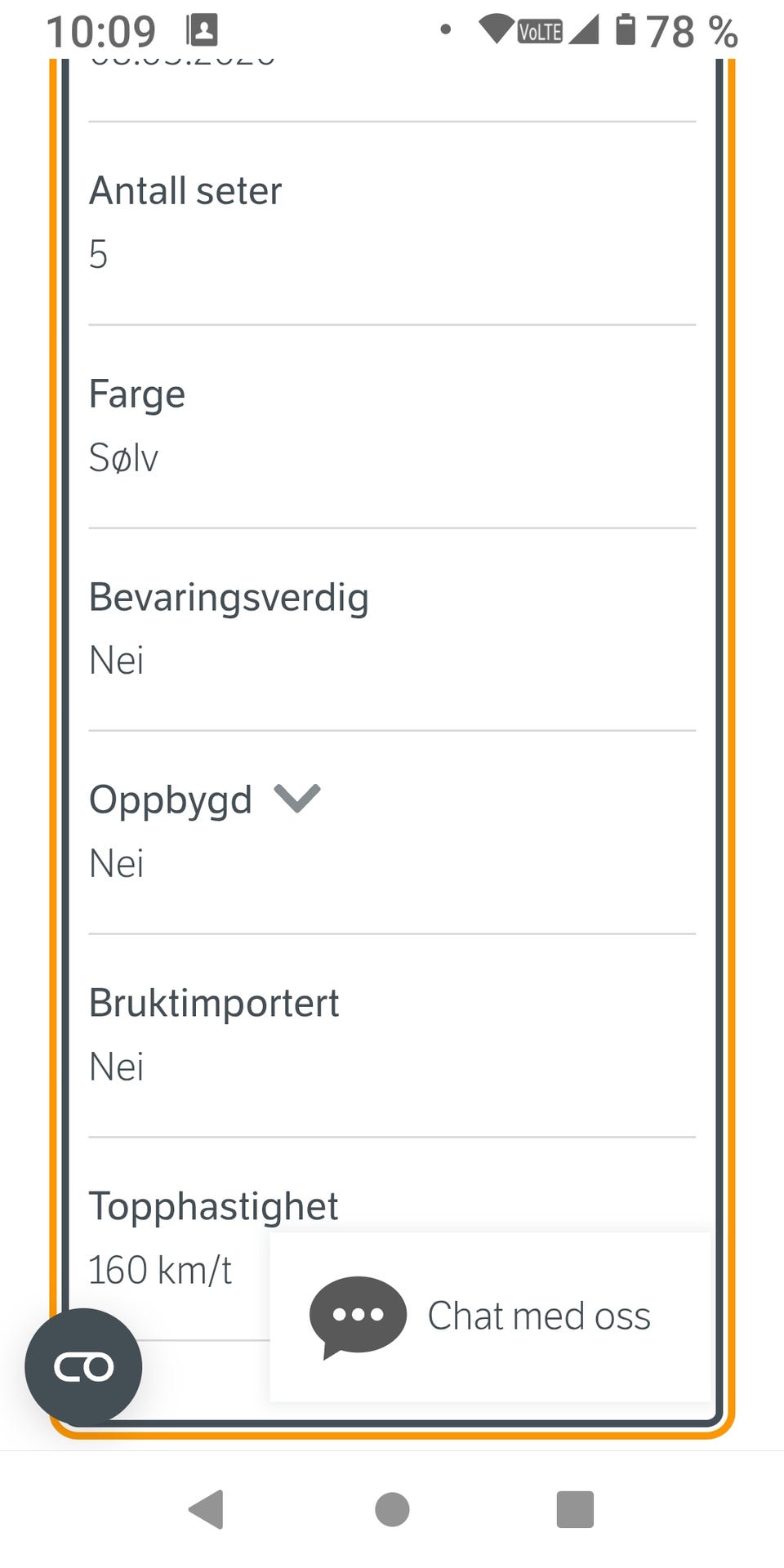
Task: Select the Bruktimportert label
Action: pyautogui.click(x=214, y=1003)
